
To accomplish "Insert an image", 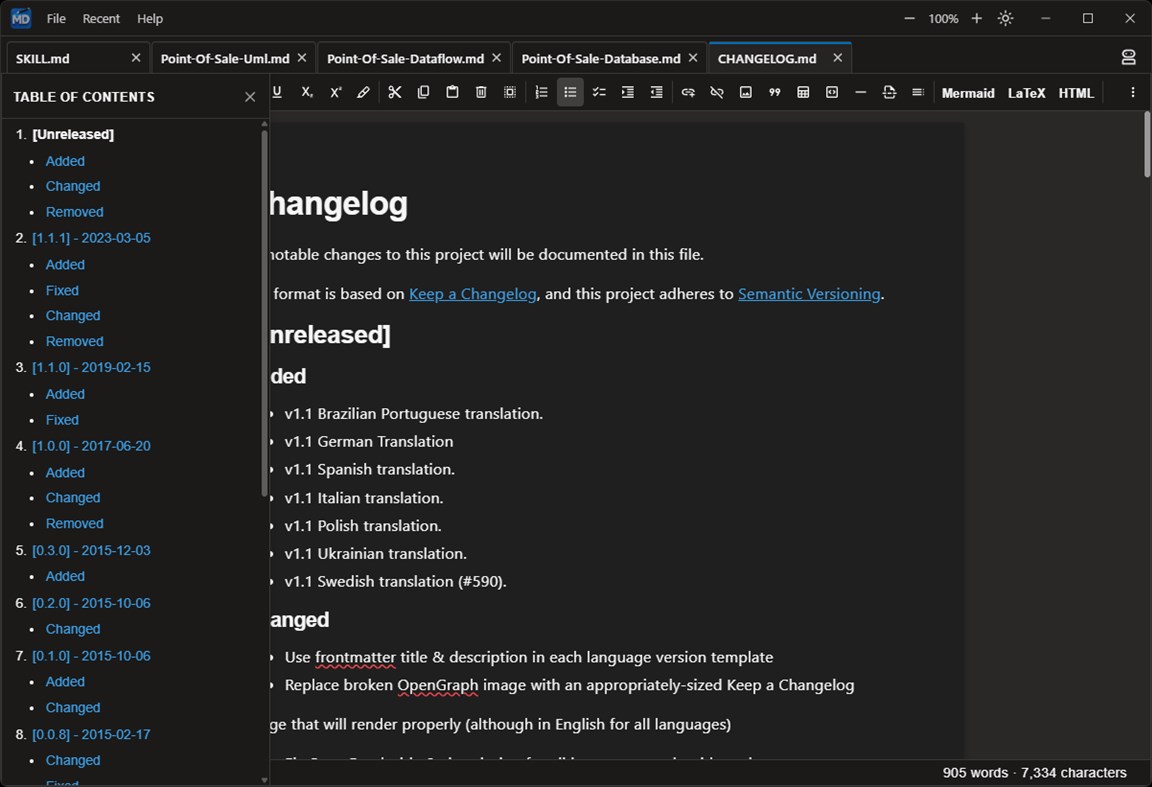I will click(746, 93).
